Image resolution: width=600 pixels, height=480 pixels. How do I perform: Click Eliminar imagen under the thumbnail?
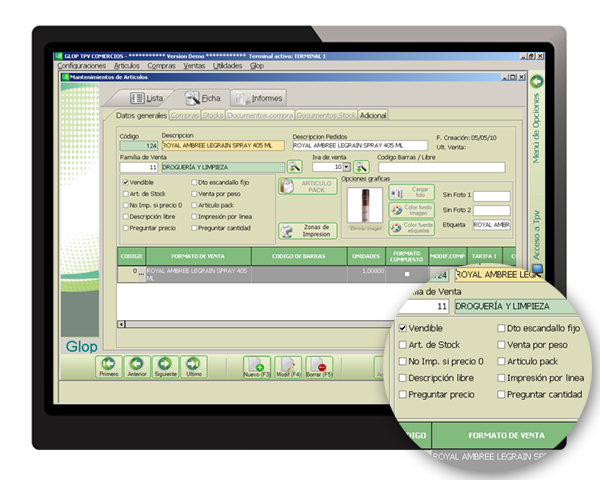[x=365, y=229]
